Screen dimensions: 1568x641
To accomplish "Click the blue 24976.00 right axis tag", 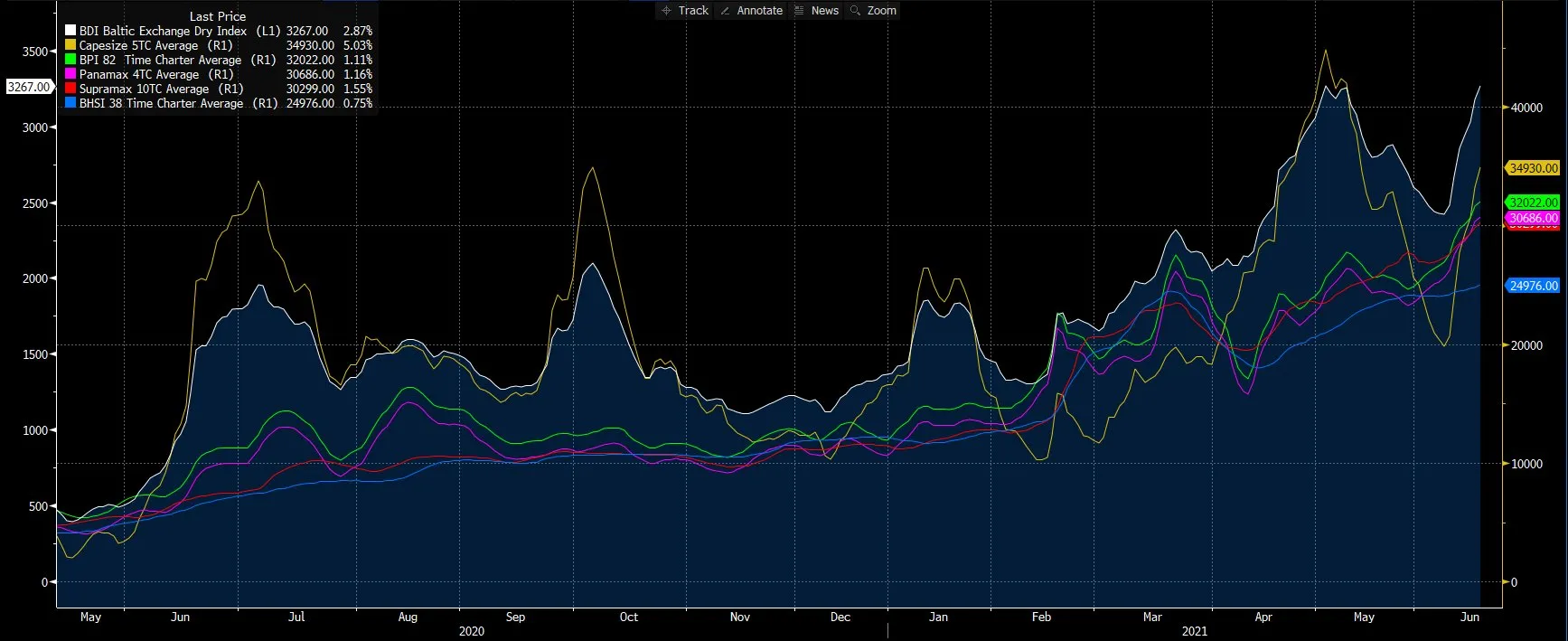I will tap(1533, 286).
